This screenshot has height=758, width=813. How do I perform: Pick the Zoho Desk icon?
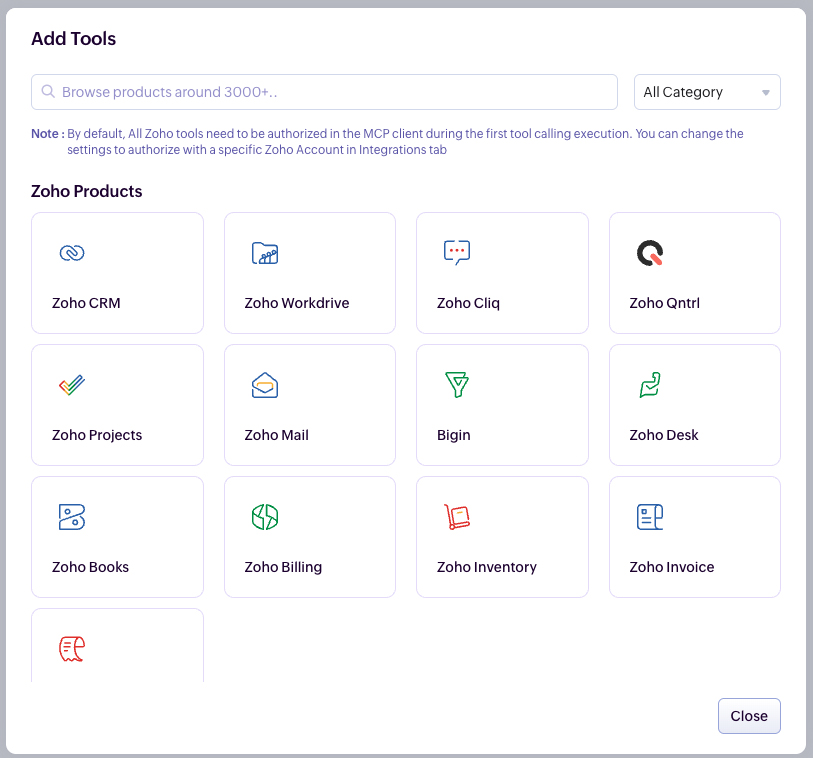[x=650, y=385]
